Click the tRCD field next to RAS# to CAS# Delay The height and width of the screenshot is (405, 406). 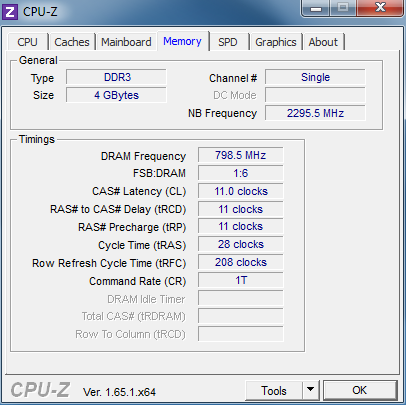click(x=240, y=209)
